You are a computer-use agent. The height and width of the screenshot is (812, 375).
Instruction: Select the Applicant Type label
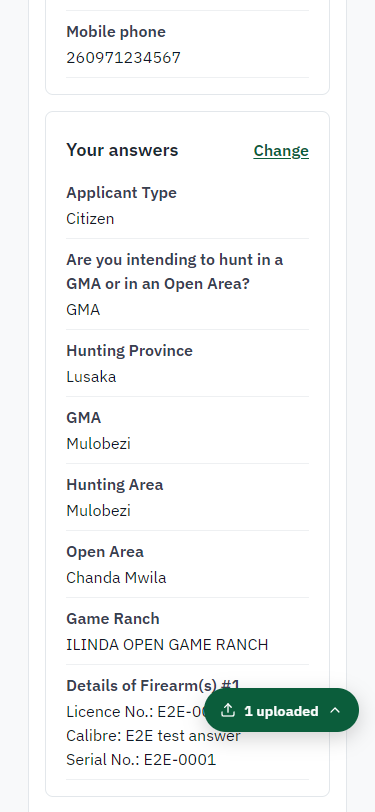(x=121, y=193)
